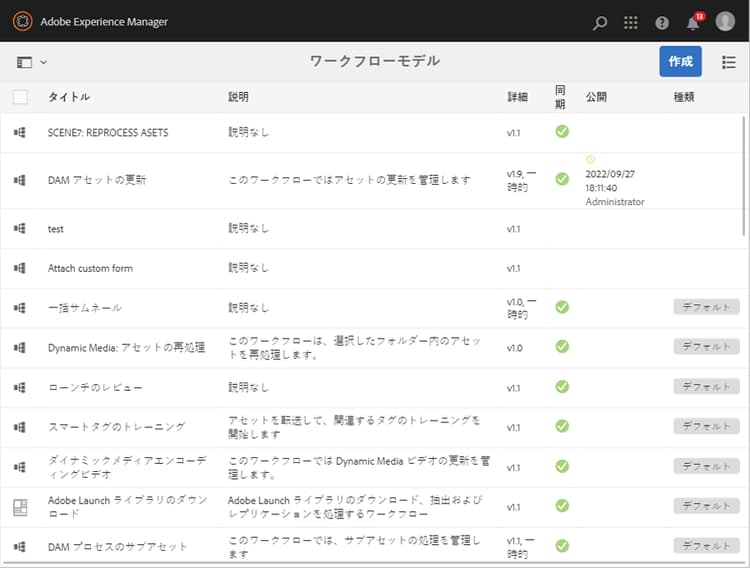
Task: Open the SCENE7: REPROCESS ASETS workflow
Action: tap(108, 133)
